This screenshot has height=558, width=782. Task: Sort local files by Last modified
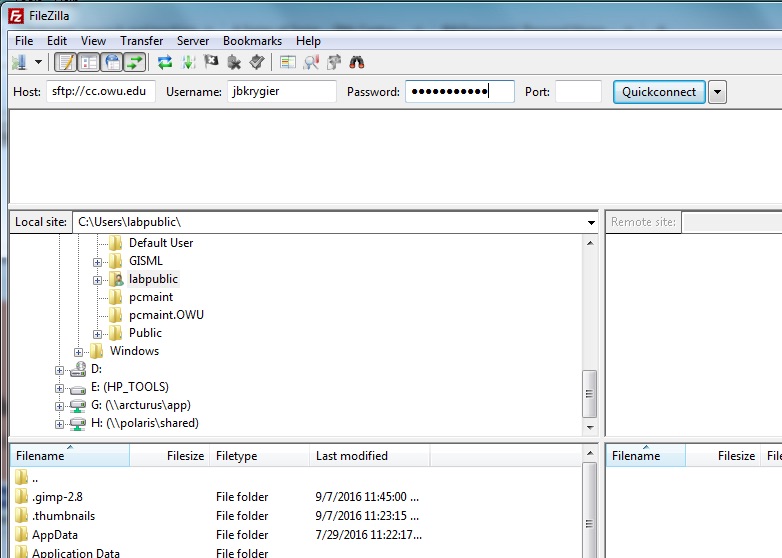pos(370,455)
